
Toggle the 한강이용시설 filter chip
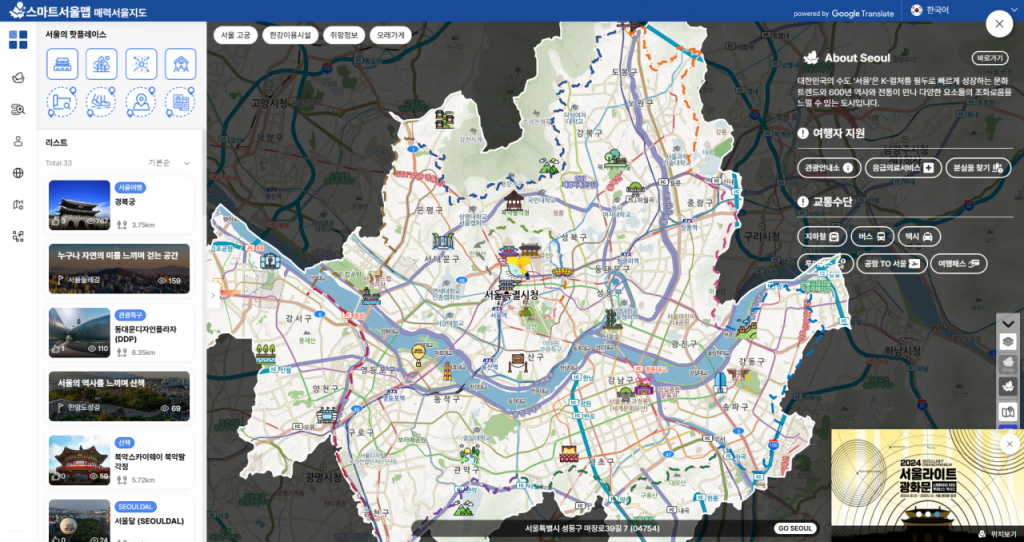tap(290, 35)
